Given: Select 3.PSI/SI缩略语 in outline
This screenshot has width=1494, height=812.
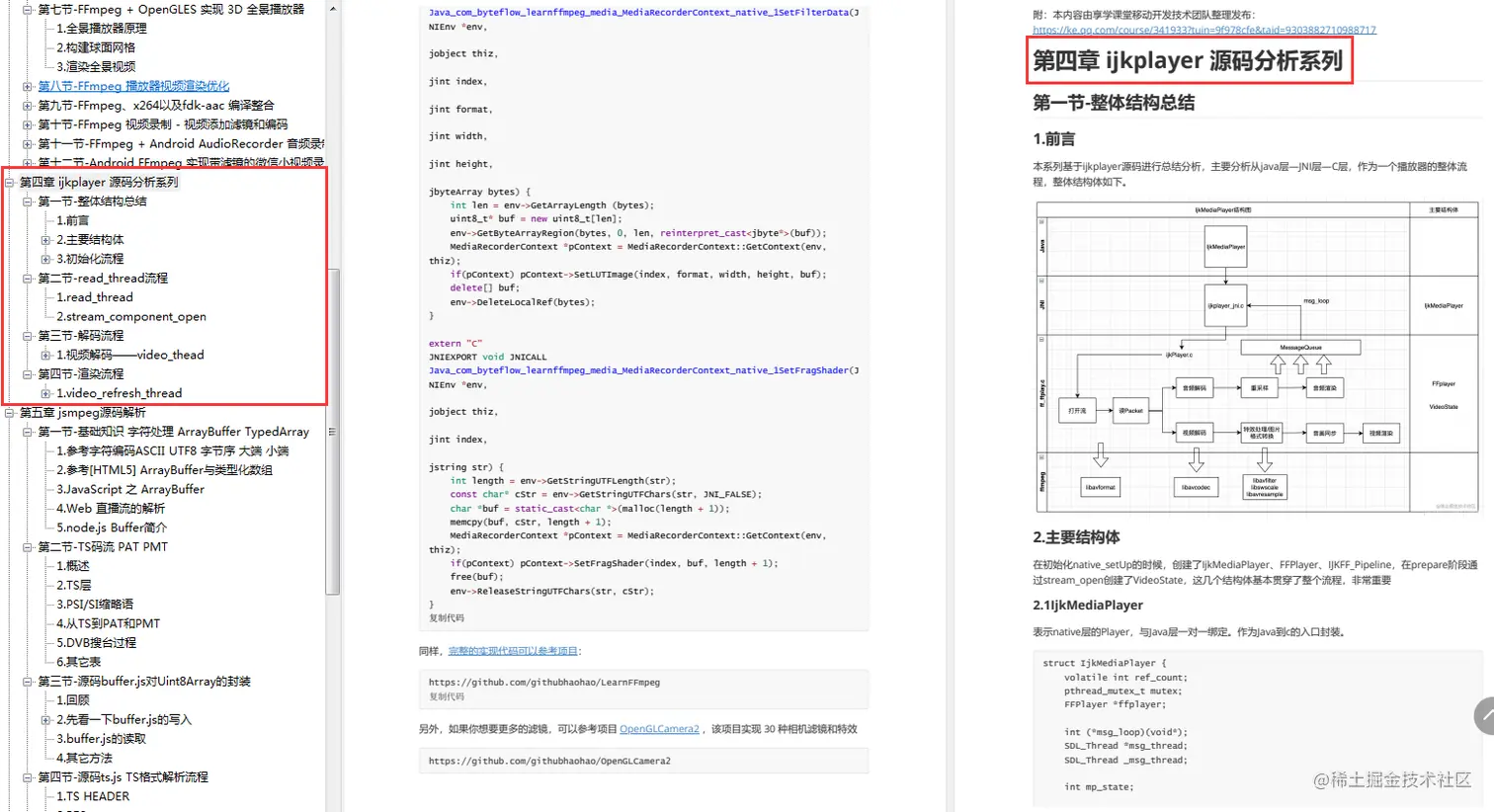Looking at the screenshot, I should (95, 605).
